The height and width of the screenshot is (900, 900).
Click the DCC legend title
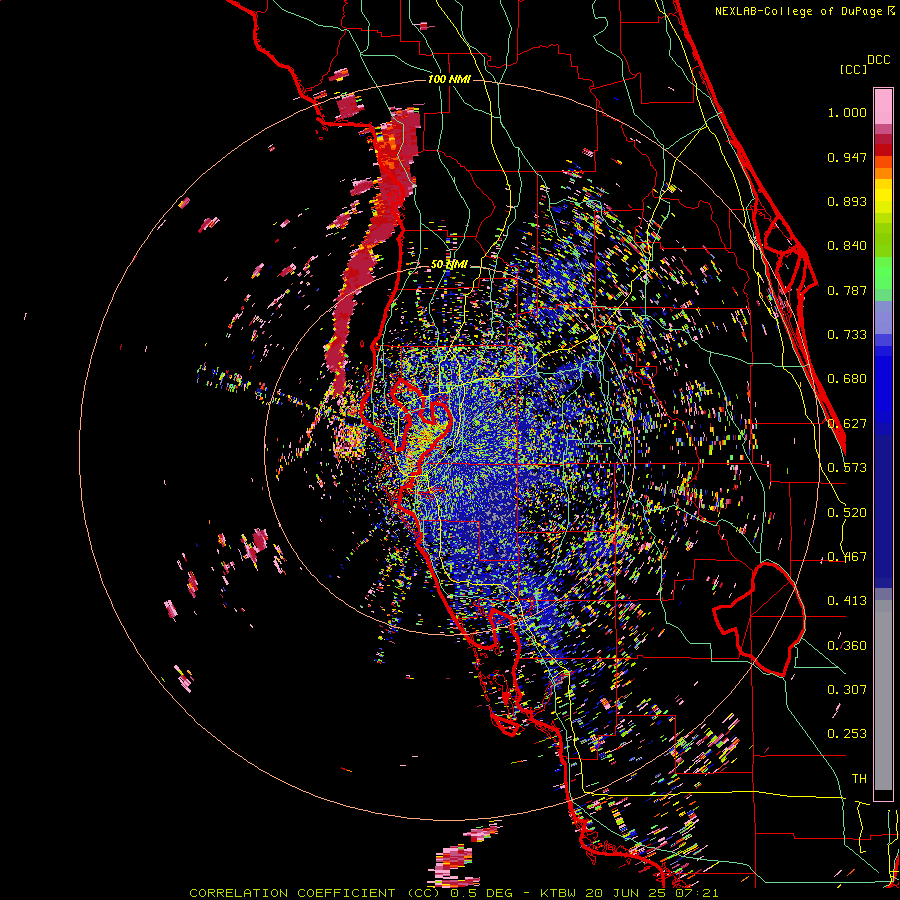(x=878, y=60)
